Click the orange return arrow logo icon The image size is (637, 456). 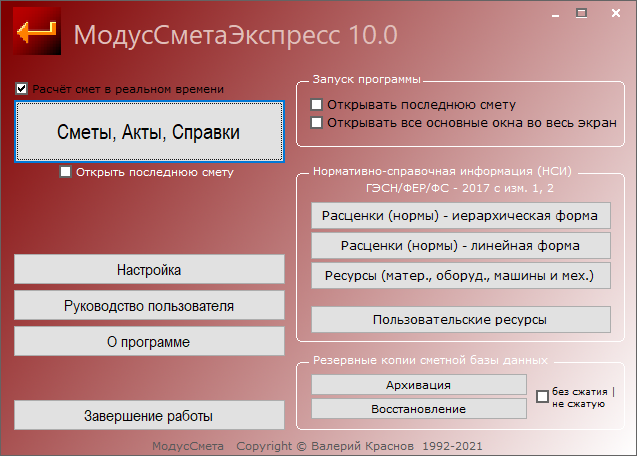pos(37,31)
